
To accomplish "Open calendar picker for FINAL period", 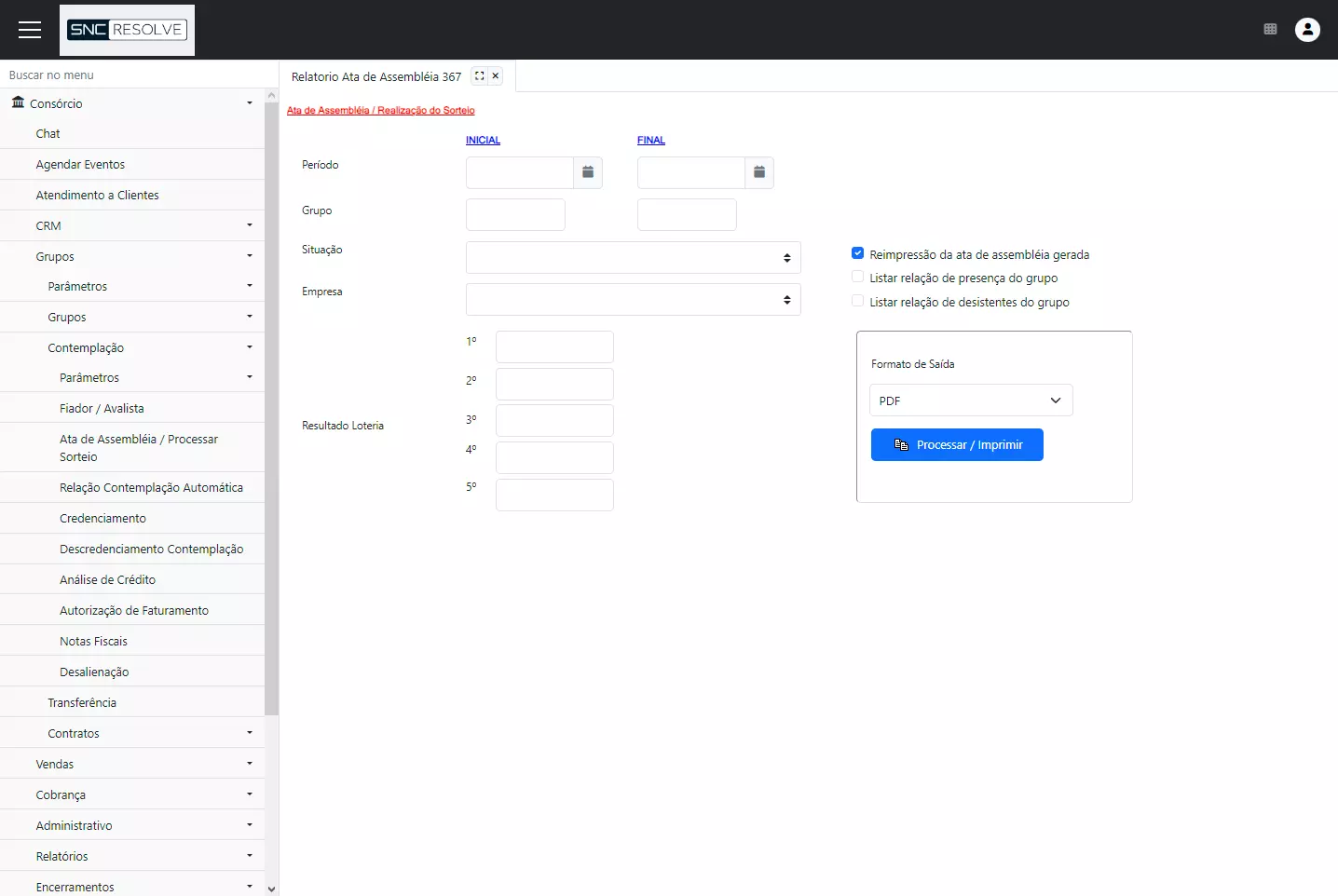I will 759,172.
